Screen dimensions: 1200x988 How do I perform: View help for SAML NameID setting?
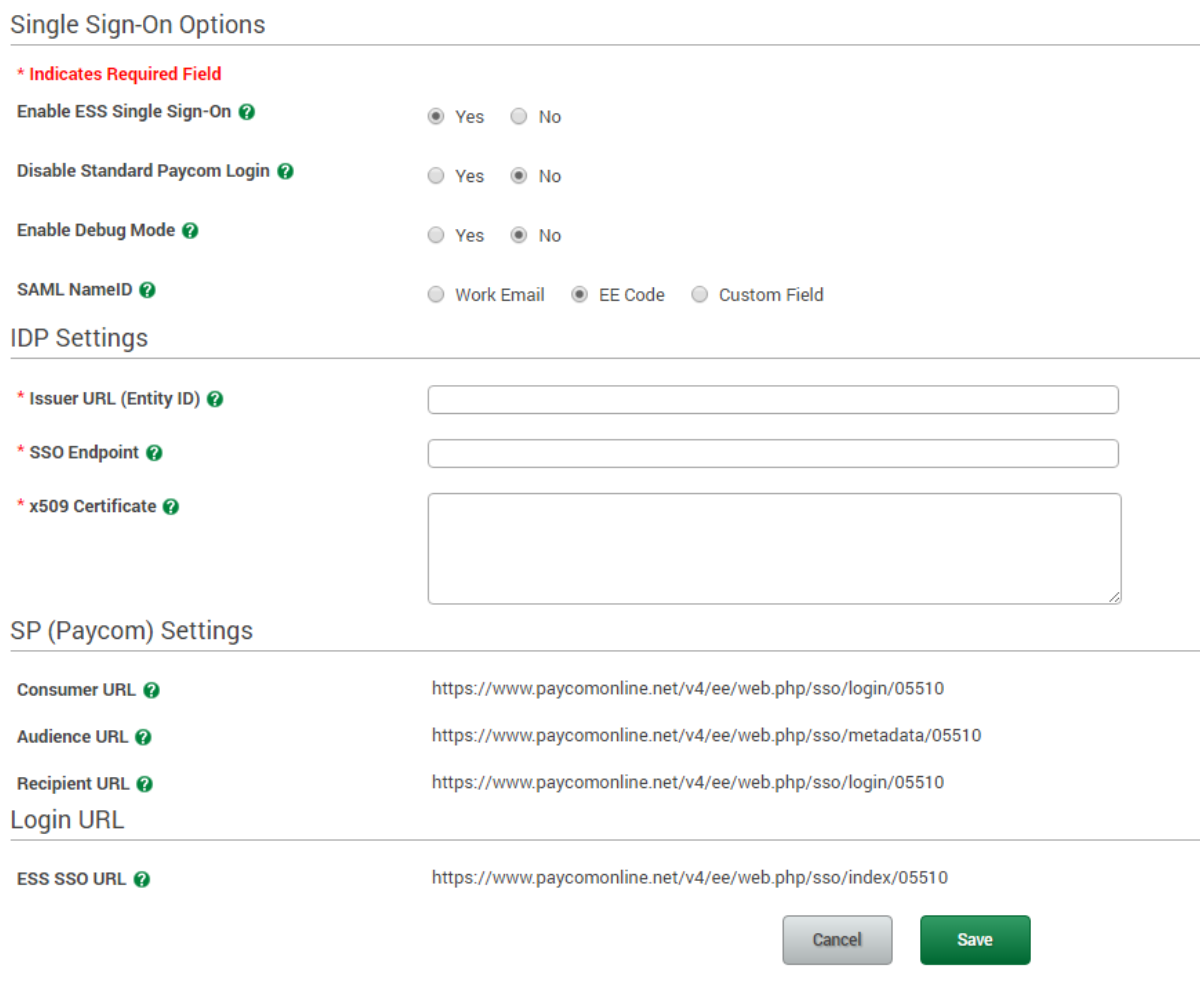point(147,290)
